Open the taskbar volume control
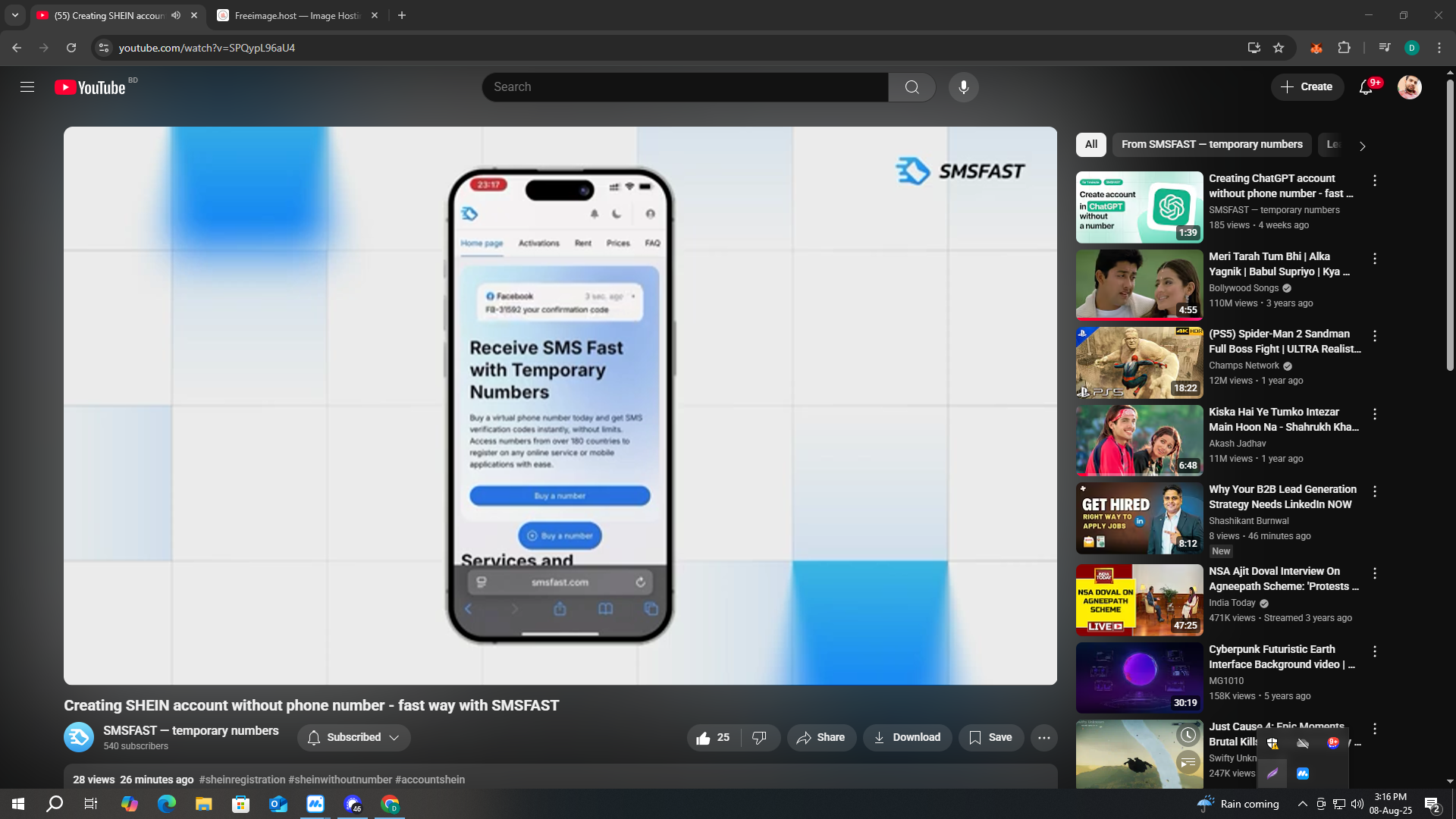 [x=1357, y=804]
